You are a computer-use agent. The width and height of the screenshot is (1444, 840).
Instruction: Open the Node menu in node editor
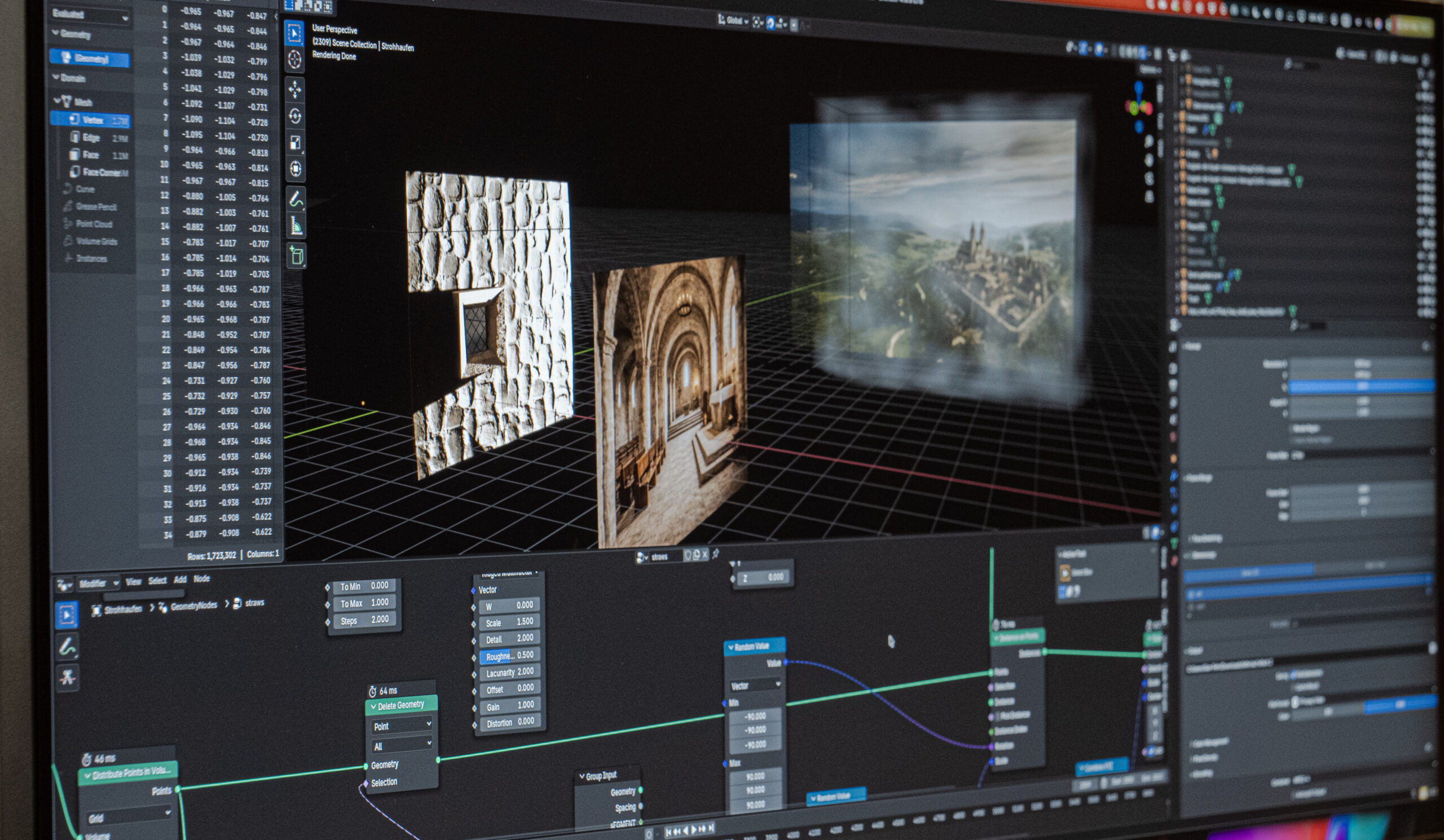pyautogui.click(x=201, y=578)
